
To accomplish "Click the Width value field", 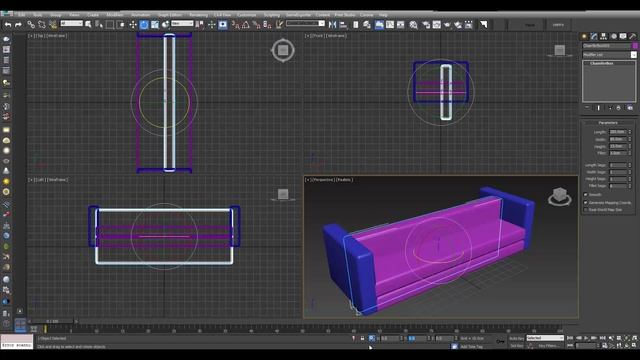I will (x=618, y=139).
